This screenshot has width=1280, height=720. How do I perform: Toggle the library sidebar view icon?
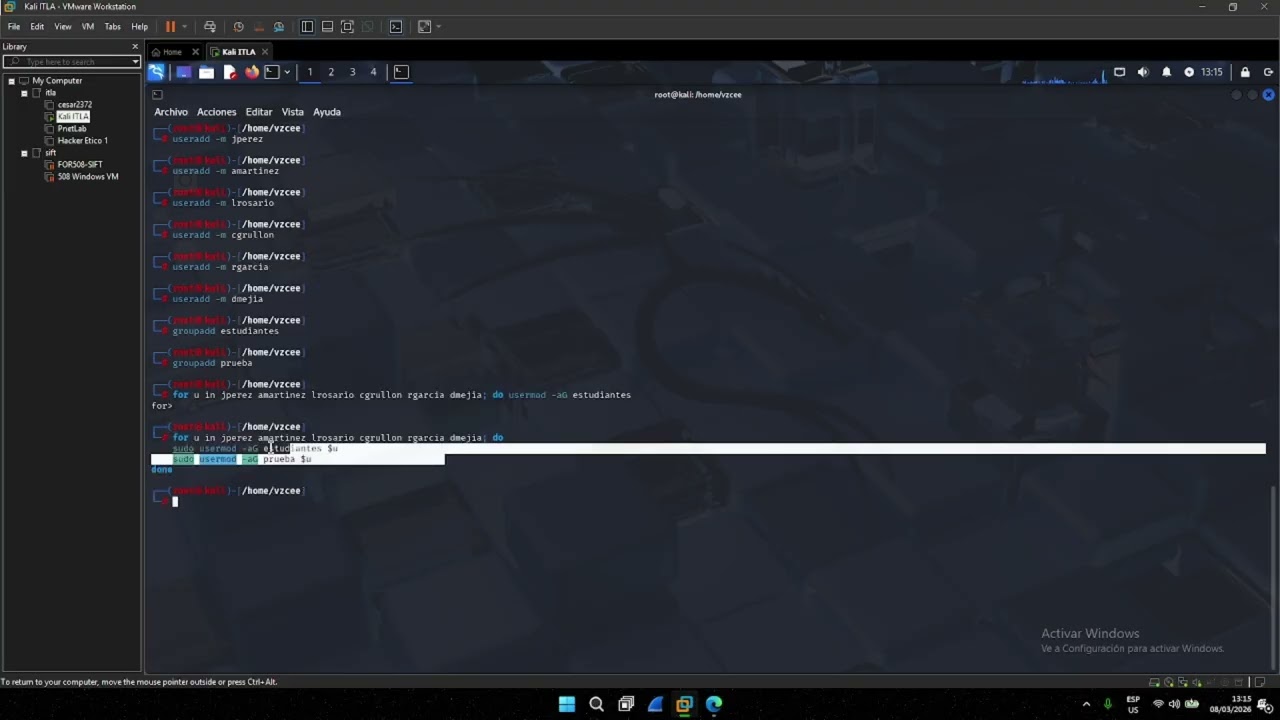[307, 27]
